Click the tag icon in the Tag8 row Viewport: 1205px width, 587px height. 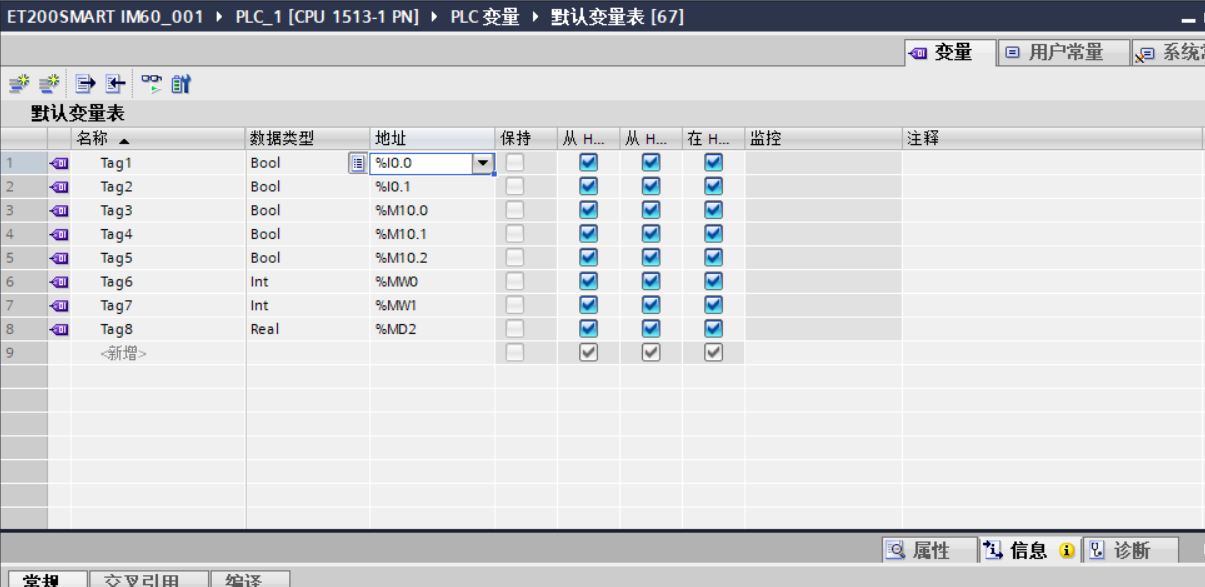pos(59,329)
